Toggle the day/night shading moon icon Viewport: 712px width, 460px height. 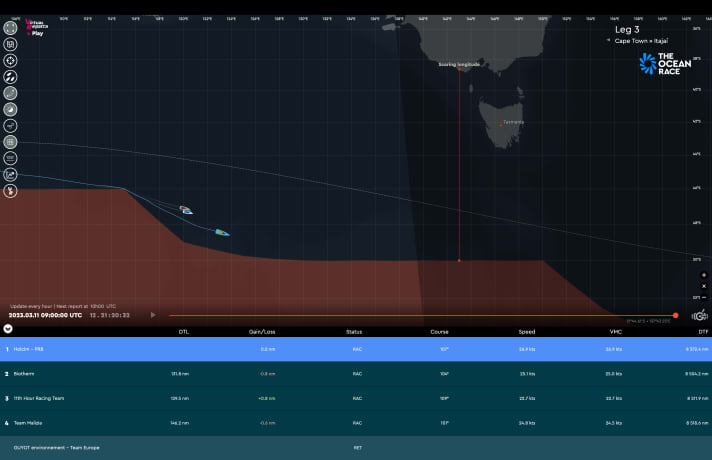(10, 109)
